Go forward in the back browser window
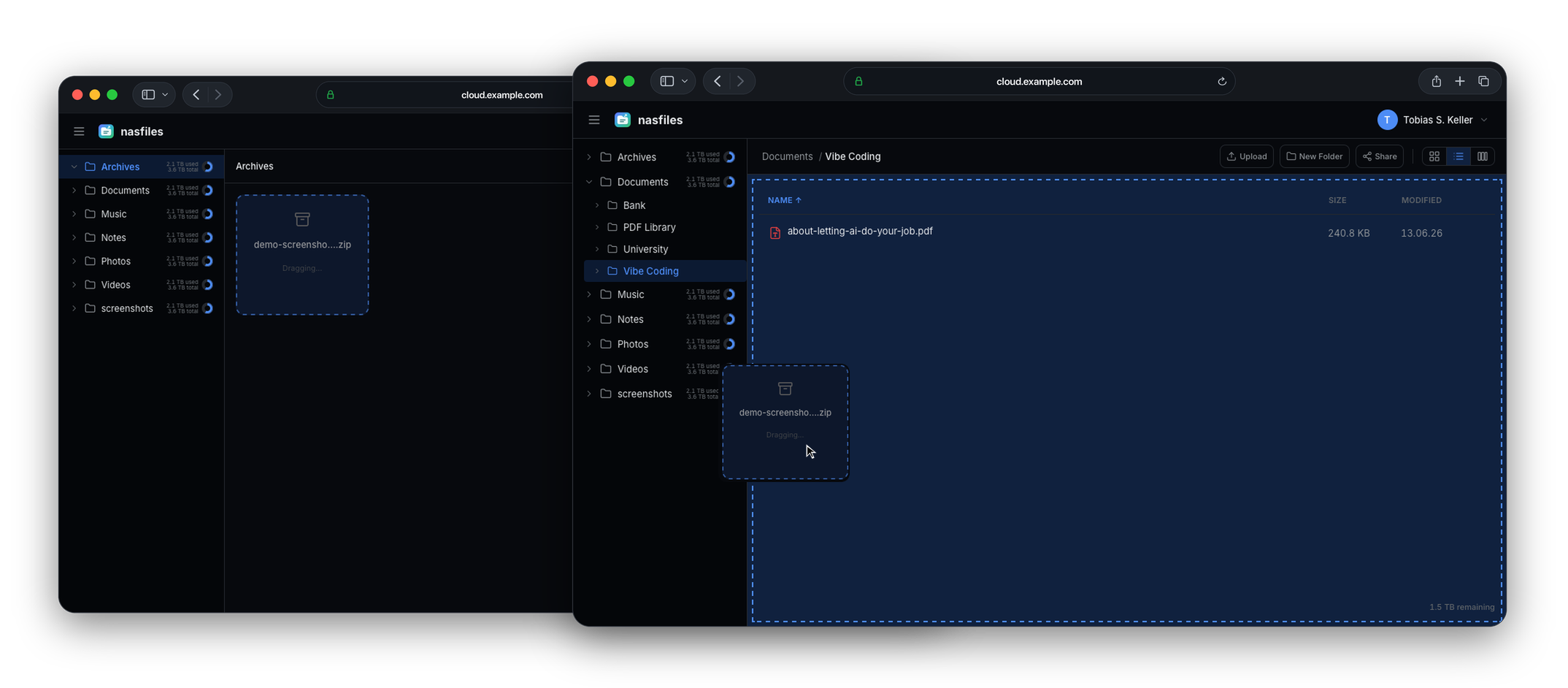The width and height of the screenshot is (1568, 688). pos(218,95)
